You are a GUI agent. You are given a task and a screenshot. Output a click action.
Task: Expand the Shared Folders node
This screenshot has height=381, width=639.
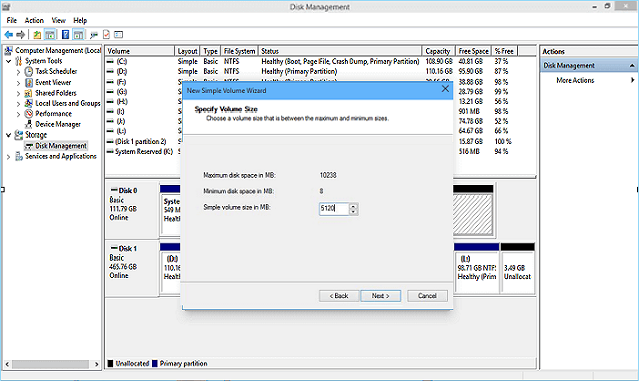[x=18, y=93]
